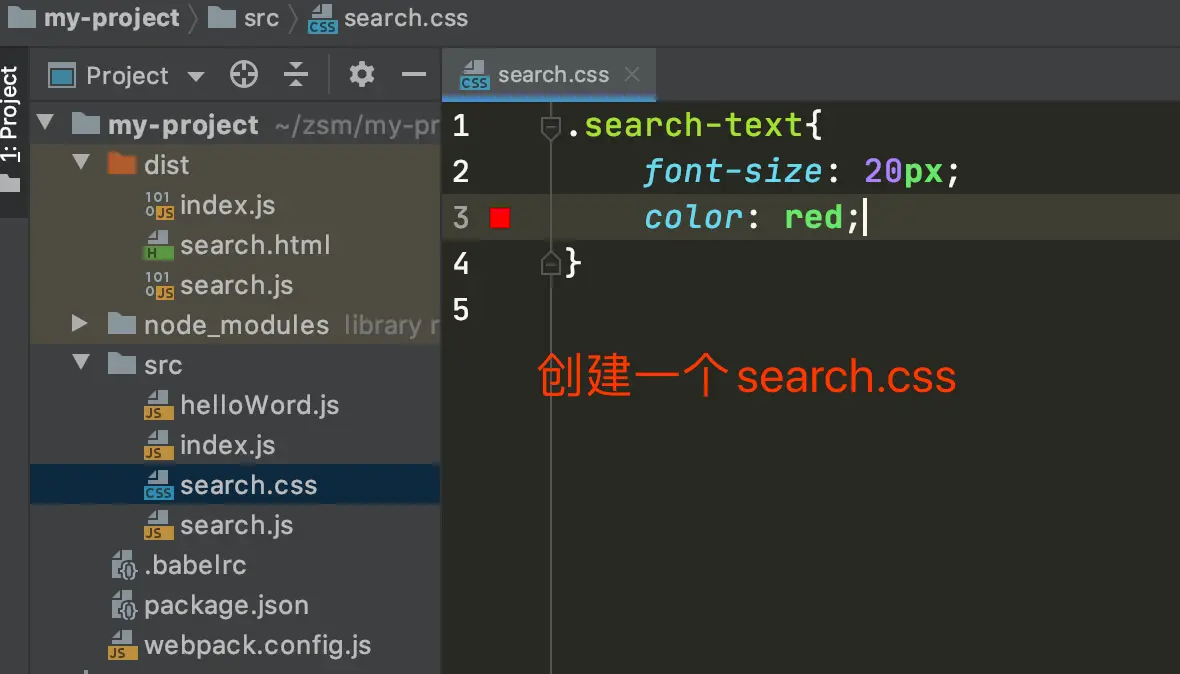
Task: Select search.html in dist folder
Action: point(235,244)
